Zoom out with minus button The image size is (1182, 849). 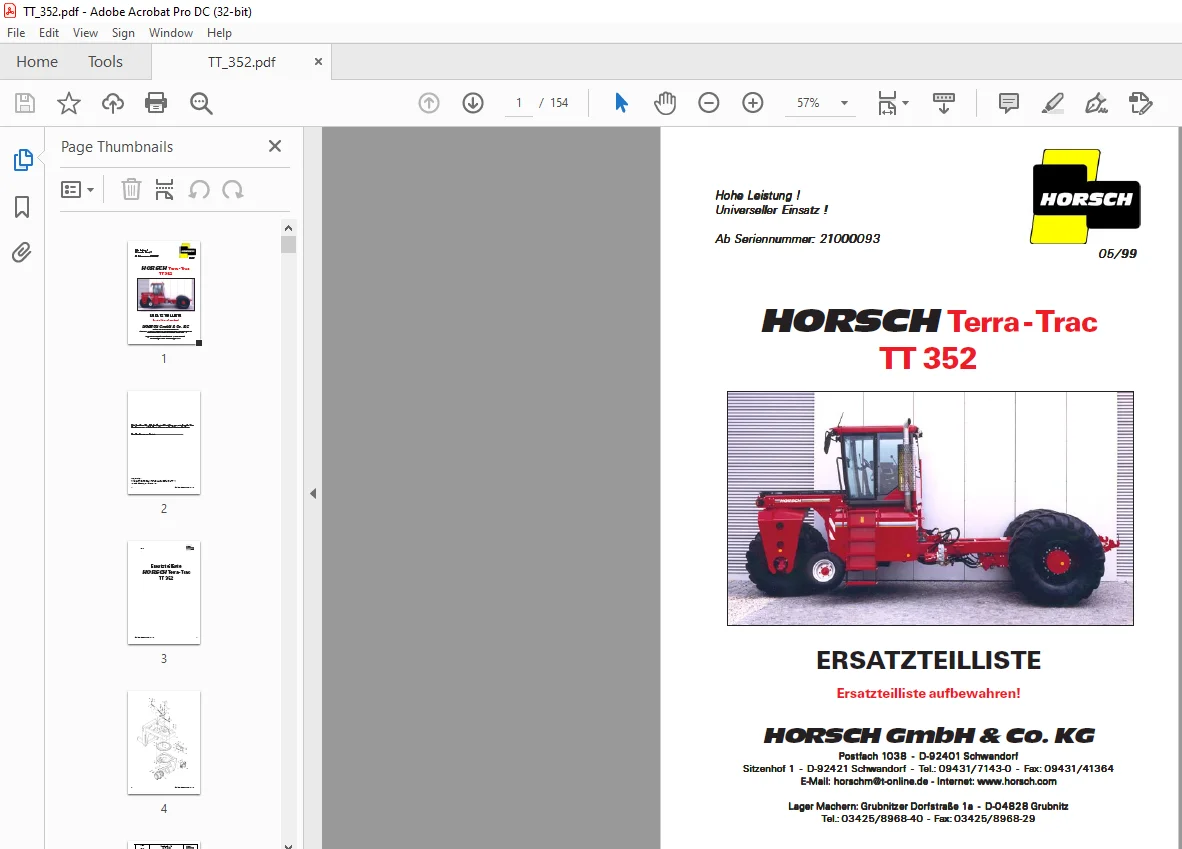pos(709,103)
